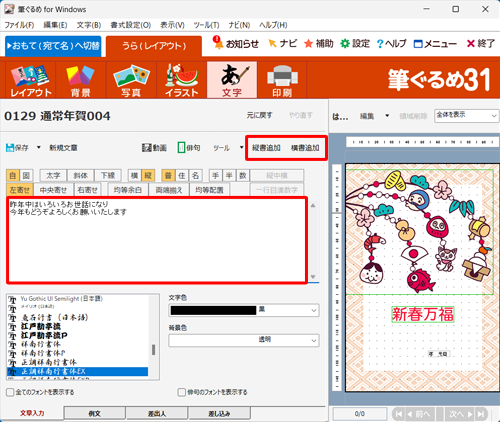Open the 全体を表示 zoom dropdown
This screenshot has width=500, height=422.
[x=466, y=116]
